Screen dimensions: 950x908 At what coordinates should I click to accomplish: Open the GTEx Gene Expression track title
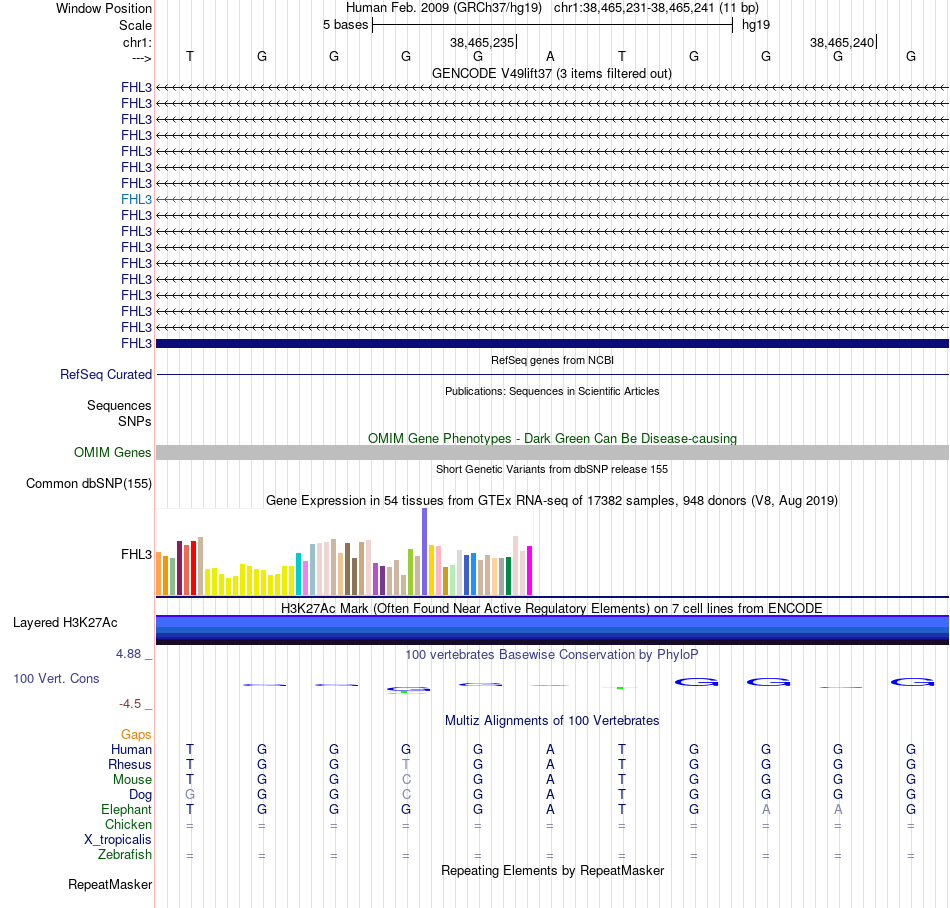pos(552,500)
